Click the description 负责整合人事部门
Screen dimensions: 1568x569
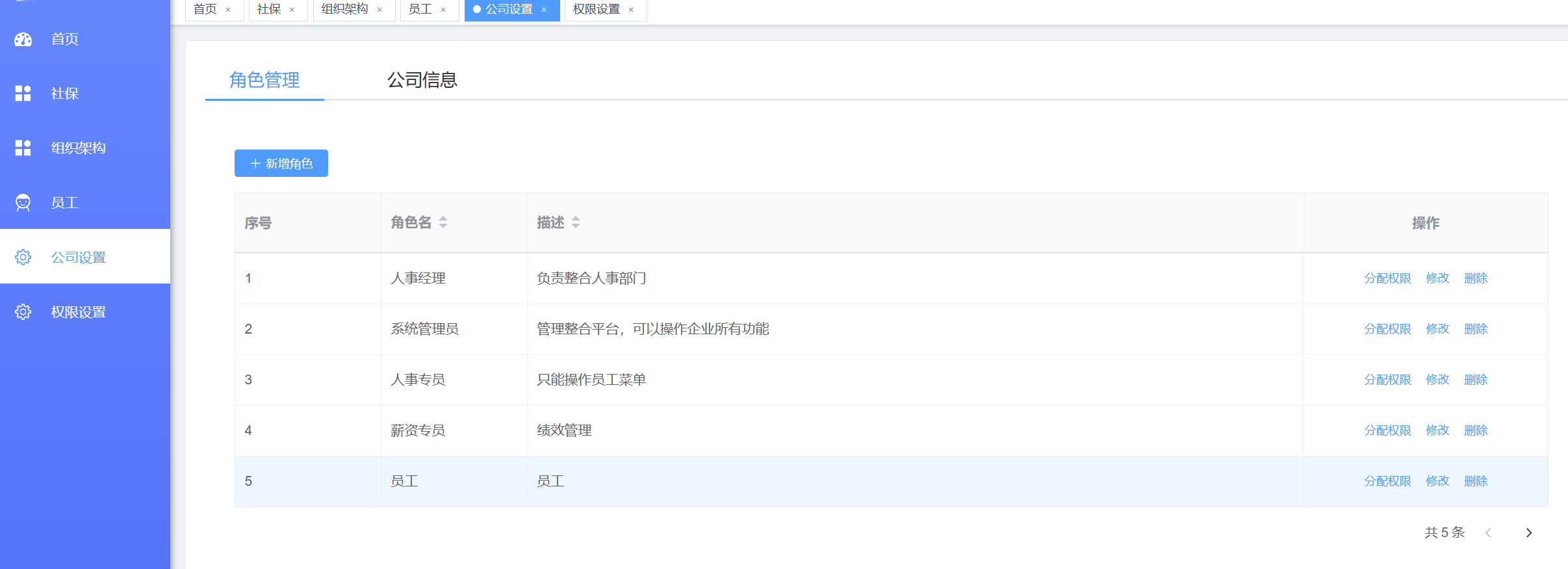(x=591, y=278)
